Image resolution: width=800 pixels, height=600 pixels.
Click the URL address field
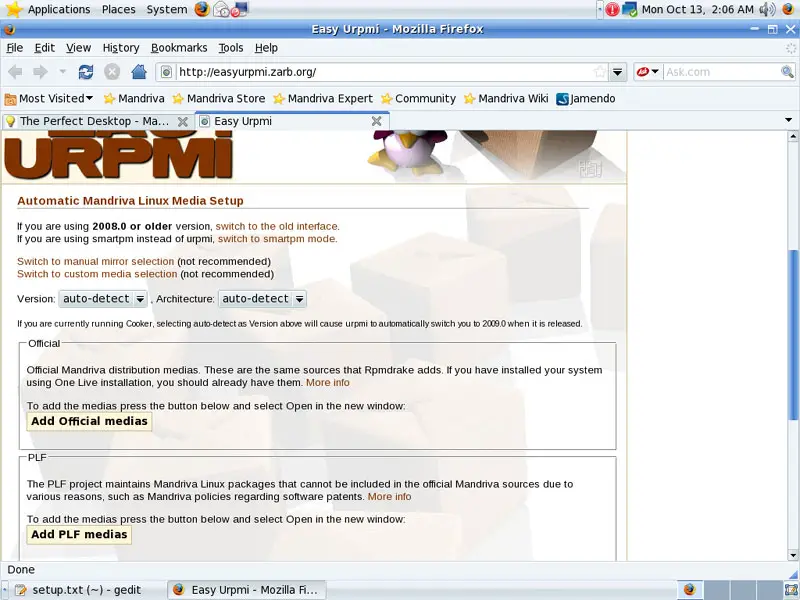pyautogui.click(x=384, y=72)
